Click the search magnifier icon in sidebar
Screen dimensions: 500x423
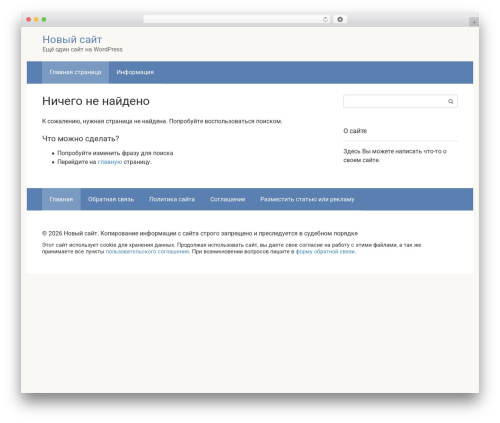click(x=450, y=101)
